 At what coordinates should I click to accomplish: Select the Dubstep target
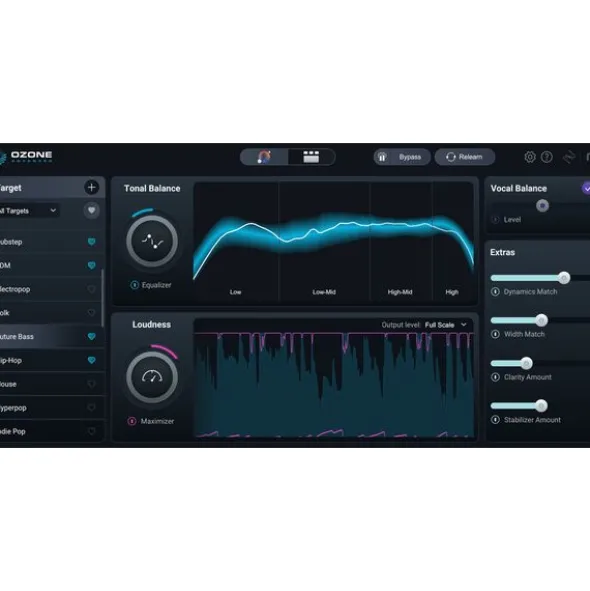(x=51, y=242)
